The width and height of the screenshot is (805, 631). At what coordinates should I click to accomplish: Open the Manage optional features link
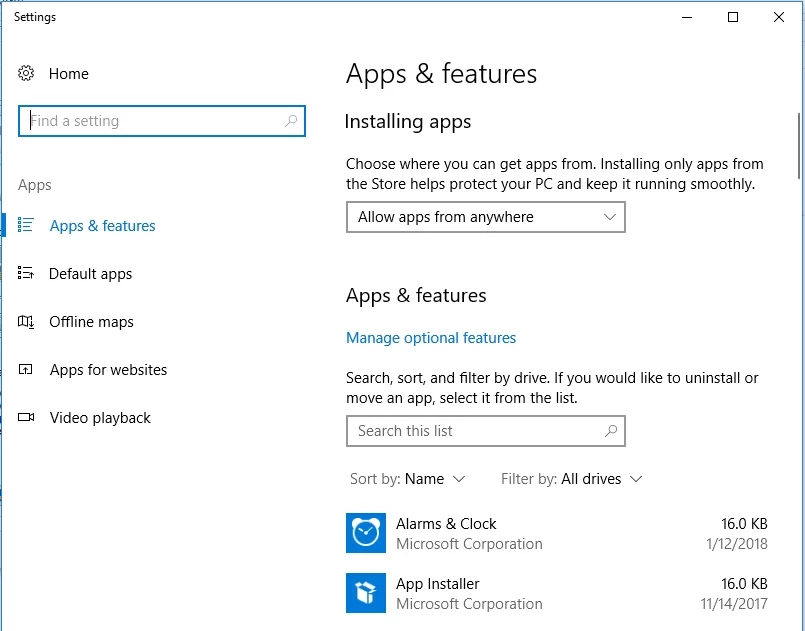431,338
